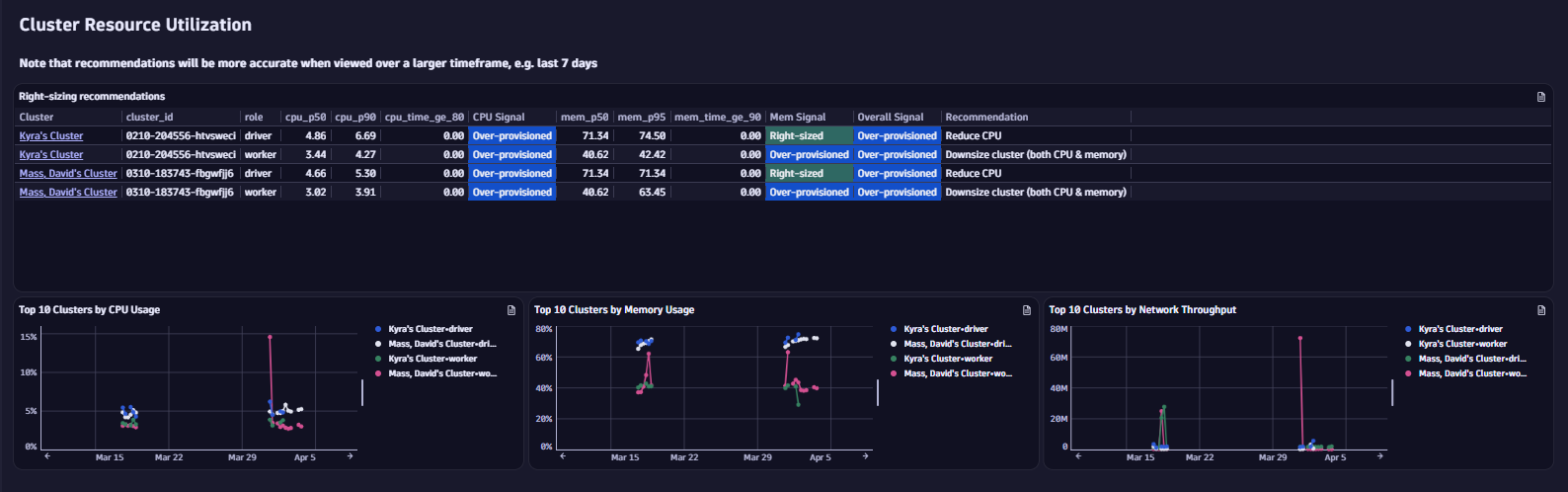Viewport: 1568px width, 492px height.
Task: Select mem_p95 value 74.50
Action: coord(653,136)
